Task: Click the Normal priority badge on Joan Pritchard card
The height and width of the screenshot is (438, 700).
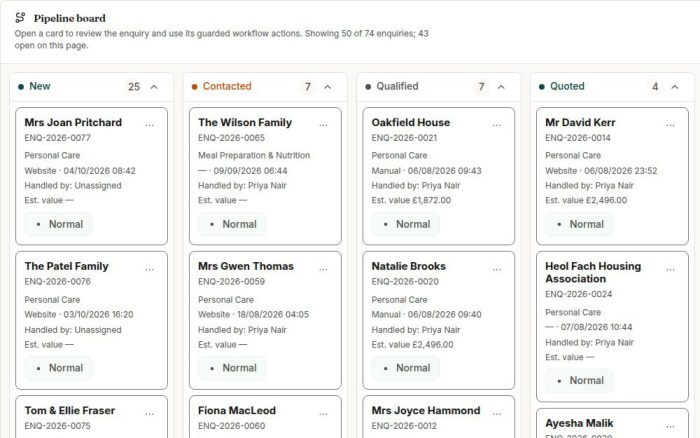Action: tap(58, 224)
